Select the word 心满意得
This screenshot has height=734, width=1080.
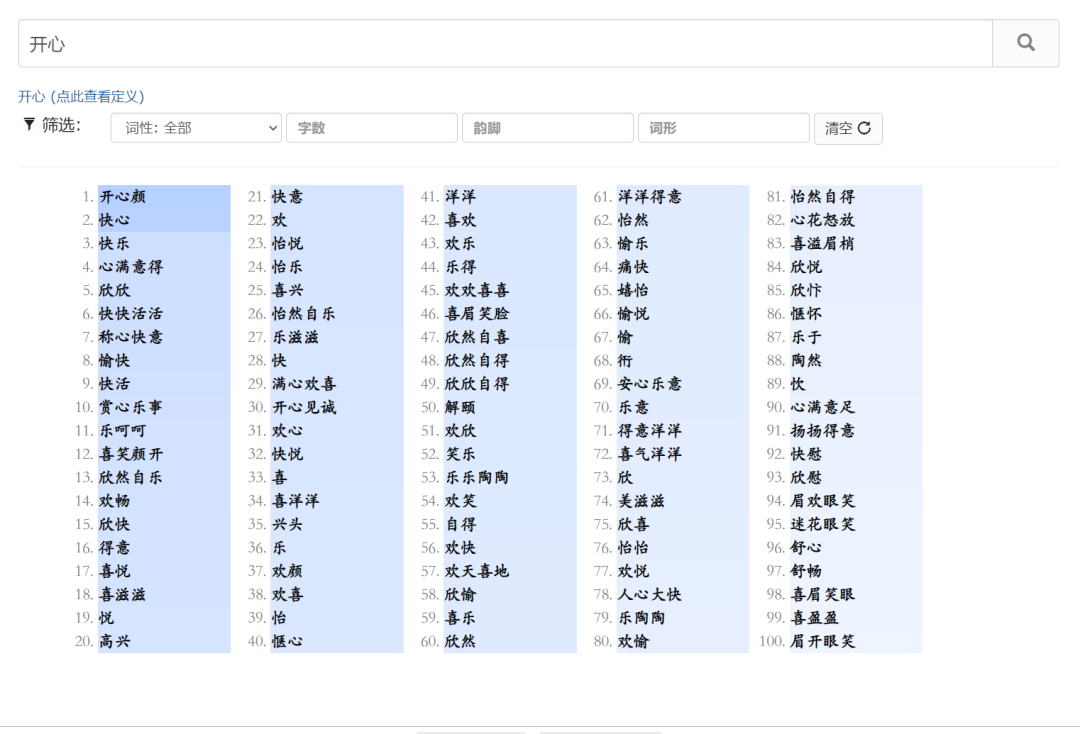pos(131,267)
